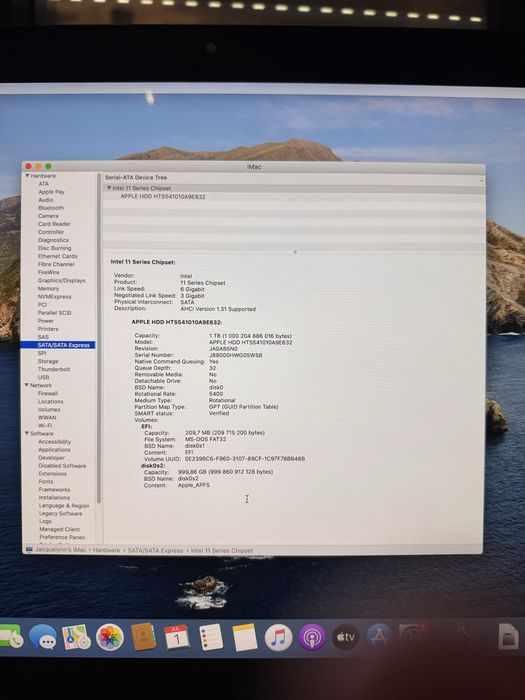Viewport: 525px width, 700px height.
Task: Select Developer under Software
Action: point(52,458)
